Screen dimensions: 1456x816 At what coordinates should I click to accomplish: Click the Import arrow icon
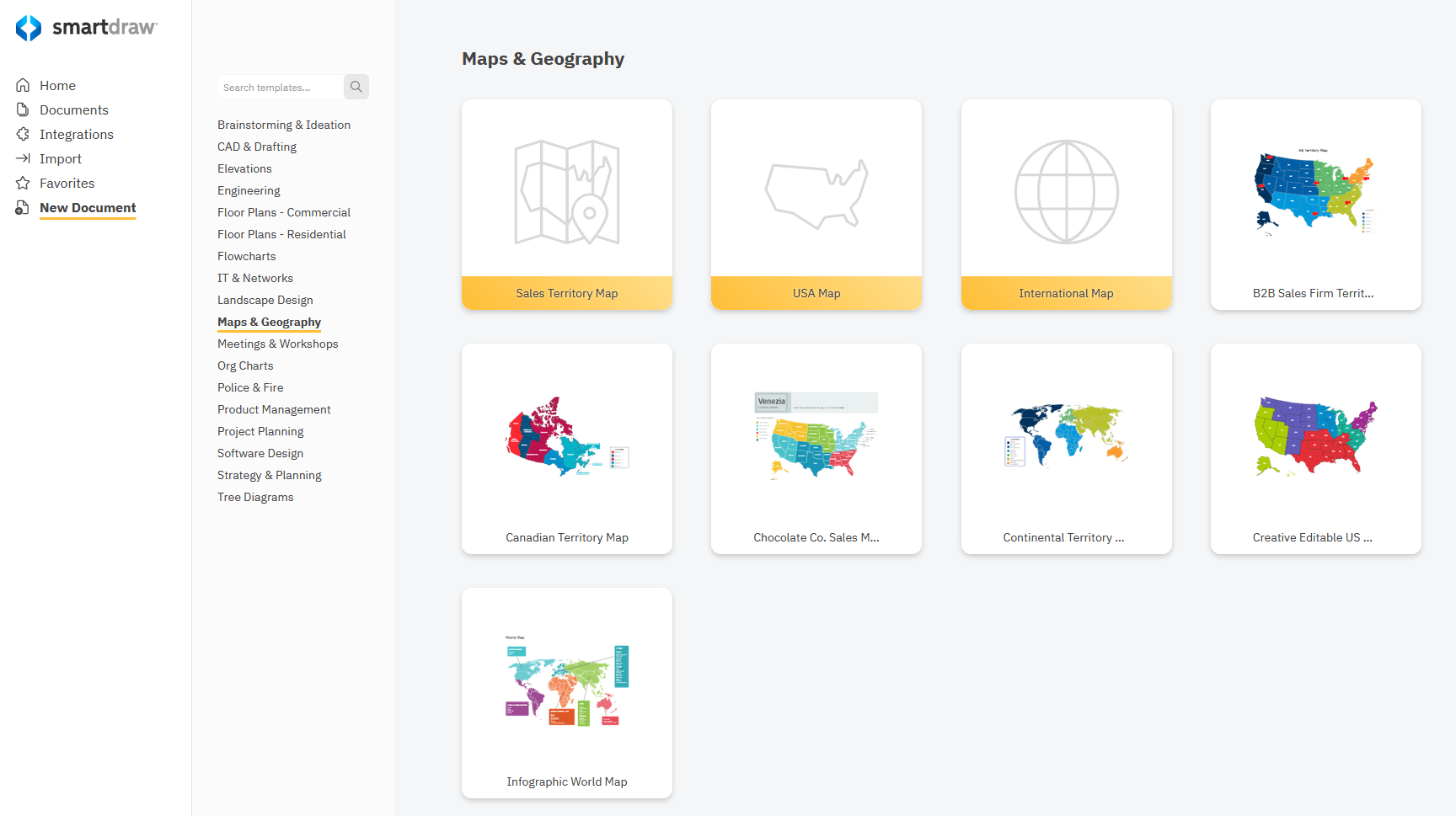coord(23,158)
